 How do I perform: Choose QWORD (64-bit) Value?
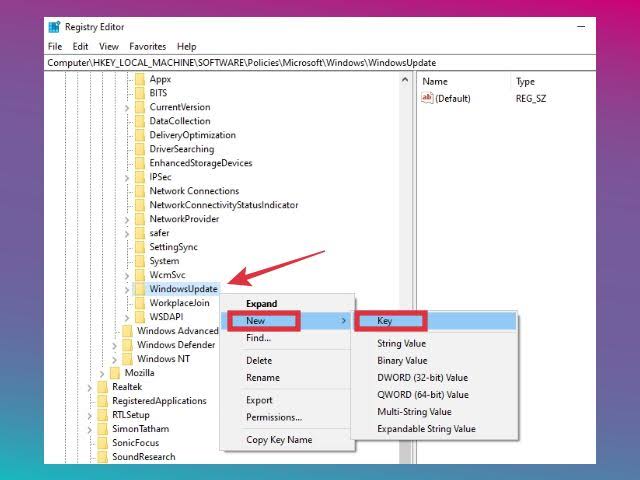pos(435,395)
